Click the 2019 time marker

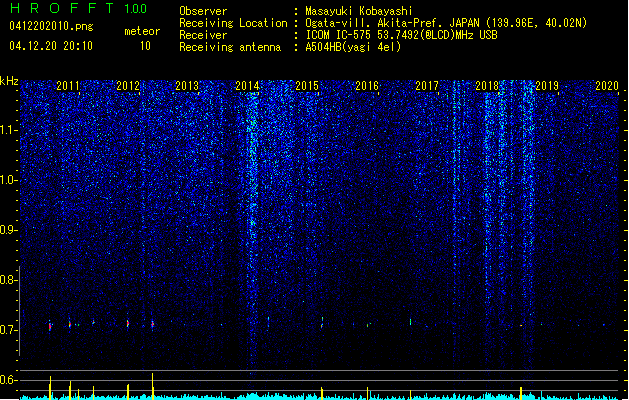pos(547,85)
